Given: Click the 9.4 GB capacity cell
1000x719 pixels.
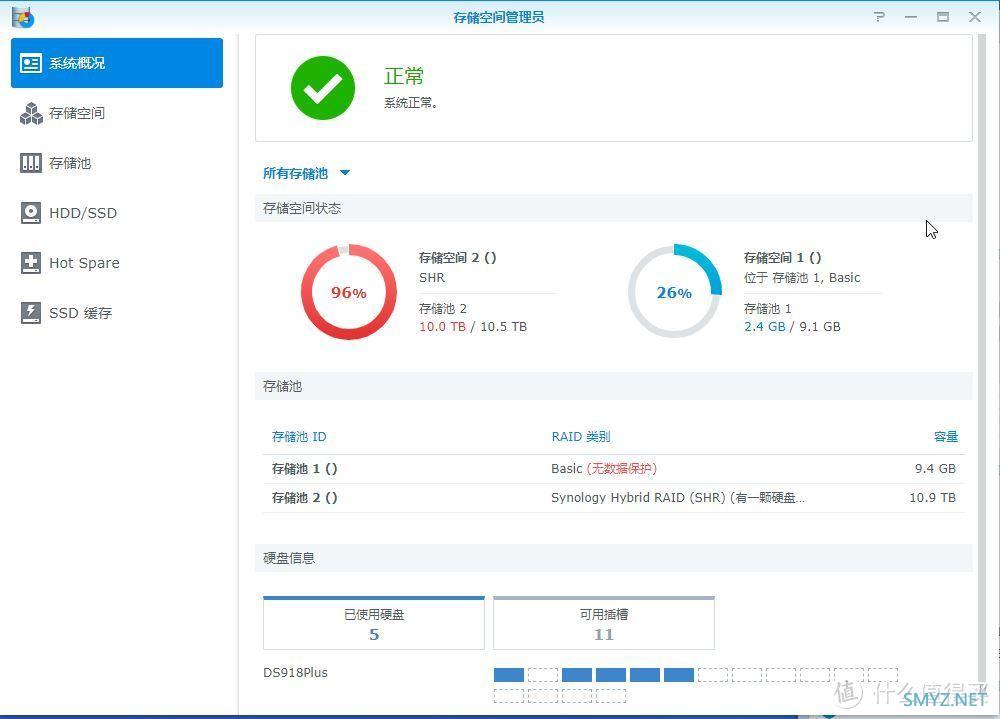Looking at the screenshot, I should click(935, 469).
